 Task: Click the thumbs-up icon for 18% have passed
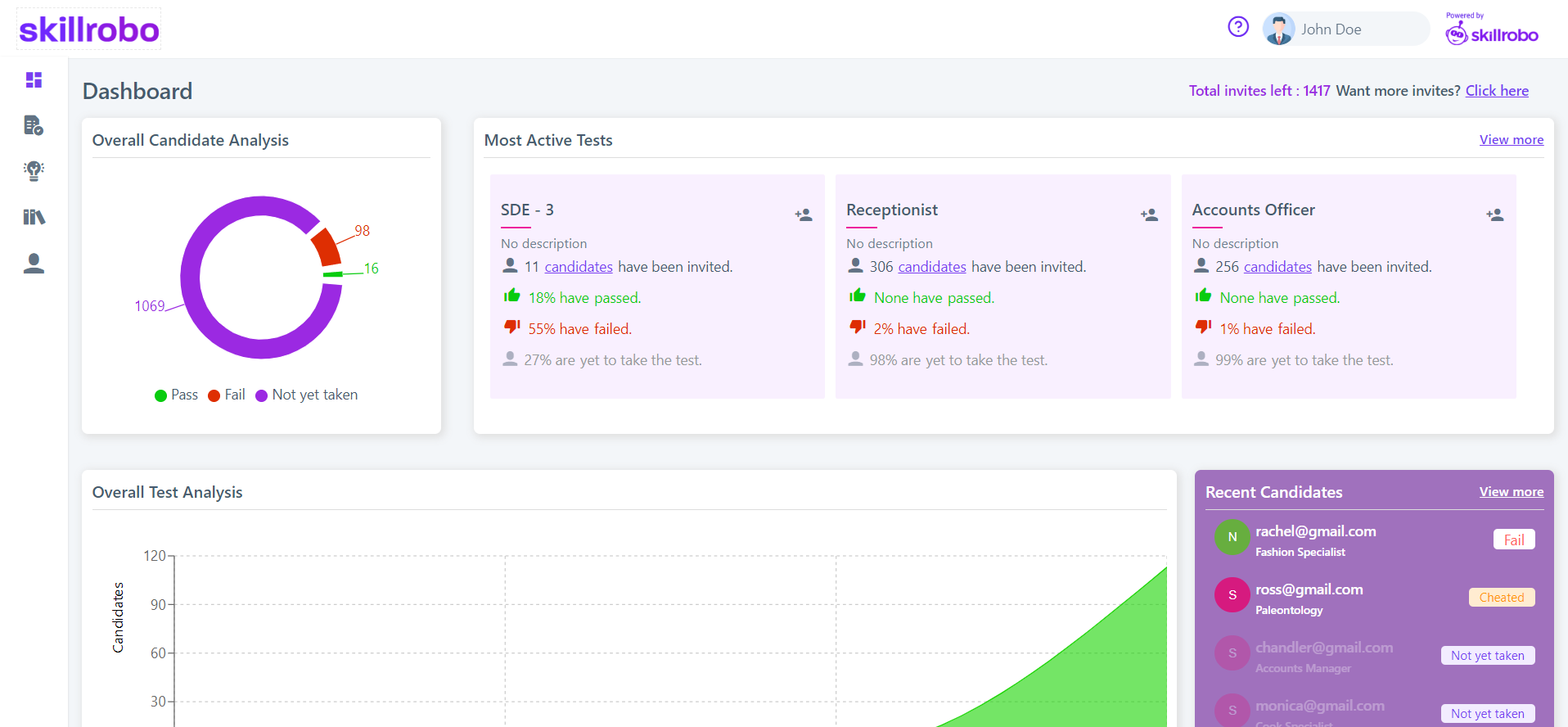[x=511, y=296]
